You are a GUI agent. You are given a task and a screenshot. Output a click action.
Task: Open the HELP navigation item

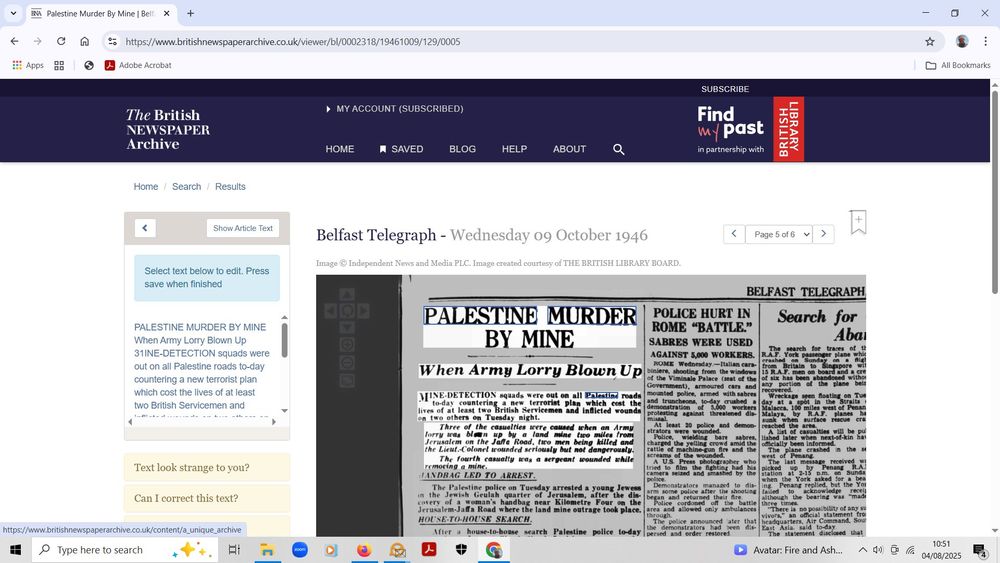coord(514,149)
